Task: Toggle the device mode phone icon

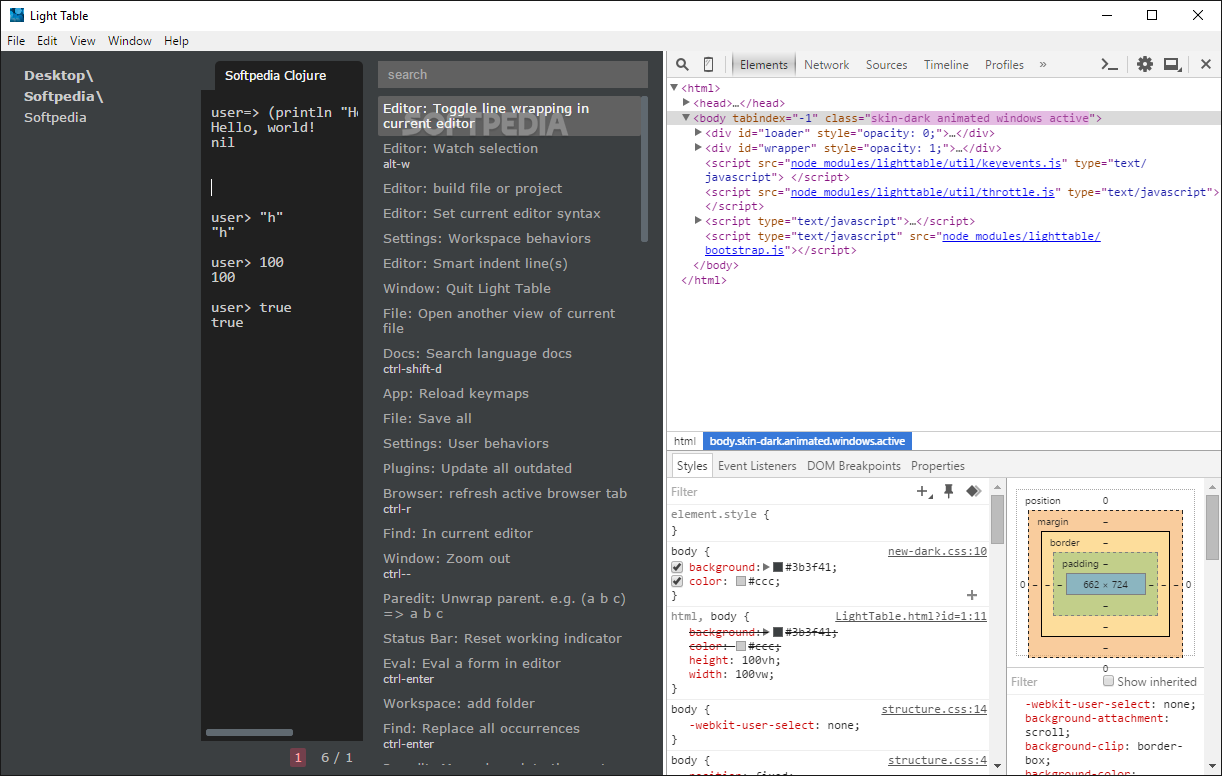Action: [708, 64]
